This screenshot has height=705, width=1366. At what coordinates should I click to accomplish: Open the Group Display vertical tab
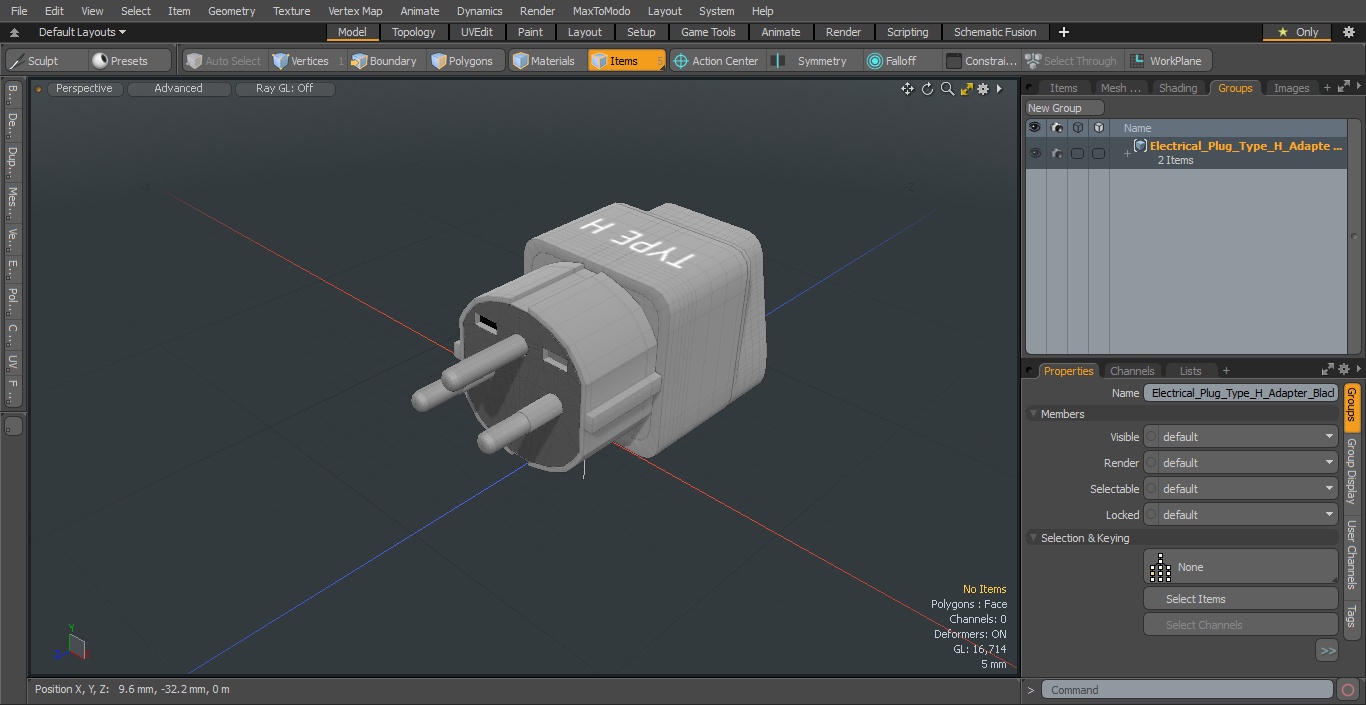[x=1351, y=471]
